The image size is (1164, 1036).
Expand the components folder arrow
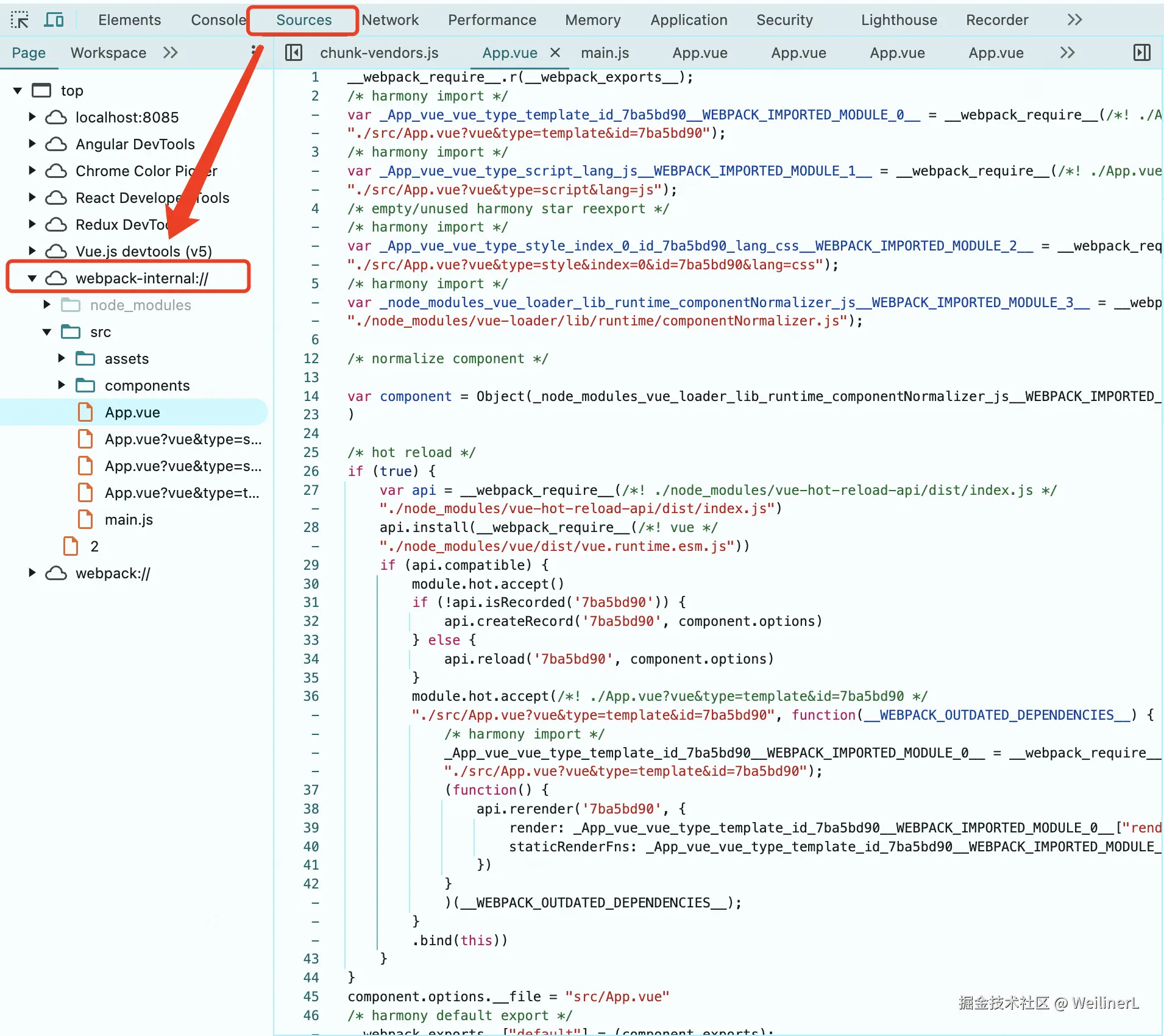click(x=62, y=385)
